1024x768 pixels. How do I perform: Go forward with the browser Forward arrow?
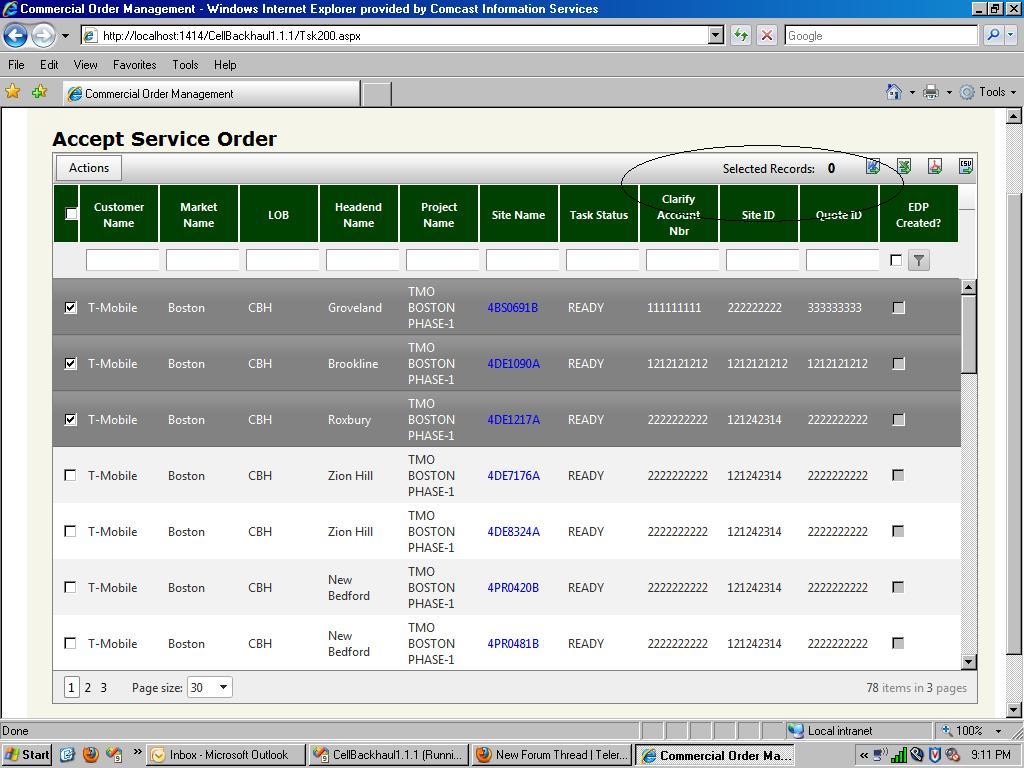click(43, 35)
